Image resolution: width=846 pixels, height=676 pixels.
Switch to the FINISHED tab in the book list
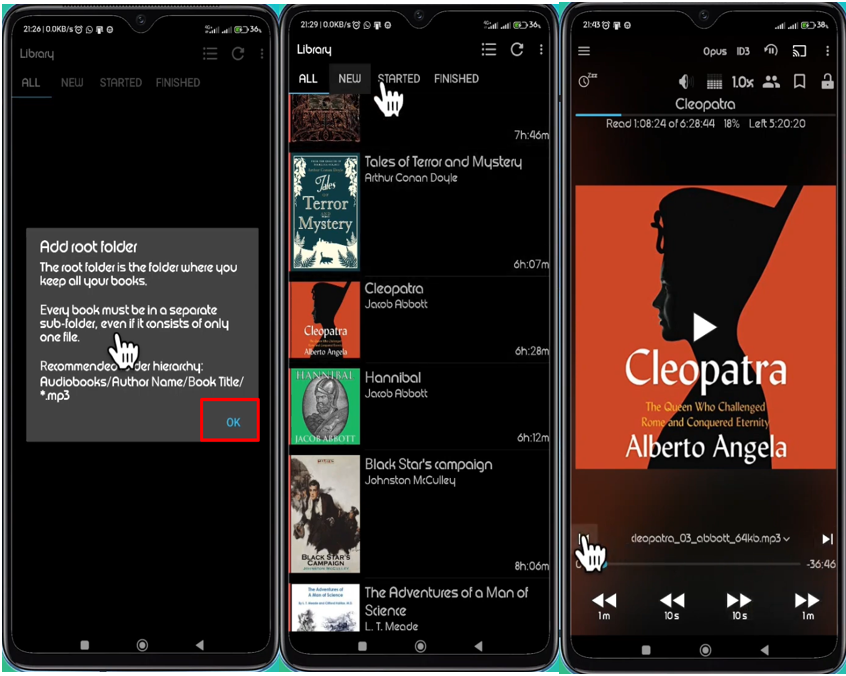[456, 79]
